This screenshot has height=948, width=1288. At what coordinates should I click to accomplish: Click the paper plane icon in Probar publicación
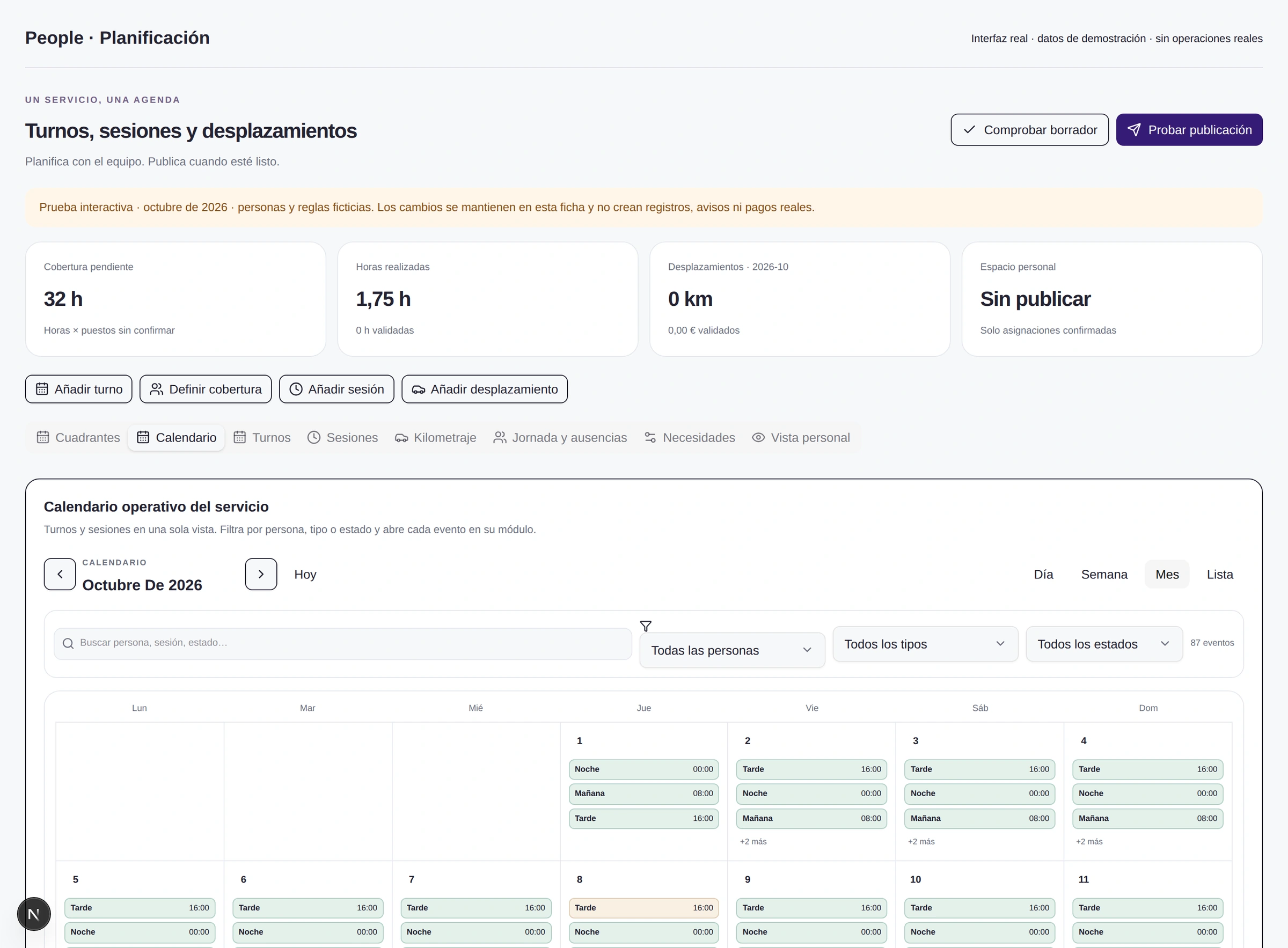[x=1133, y=130]
